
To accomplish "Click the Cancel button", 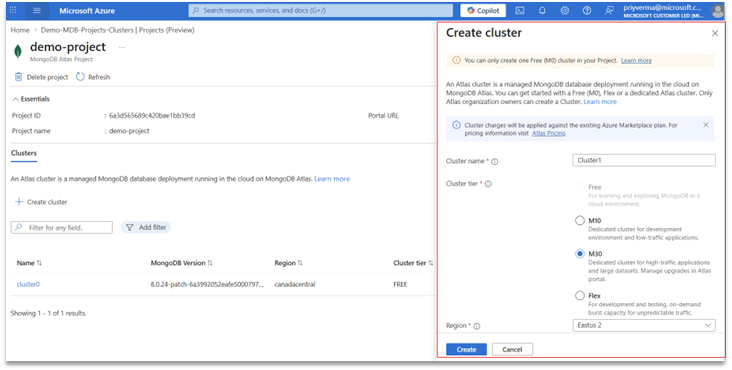I will coord(512,349).
